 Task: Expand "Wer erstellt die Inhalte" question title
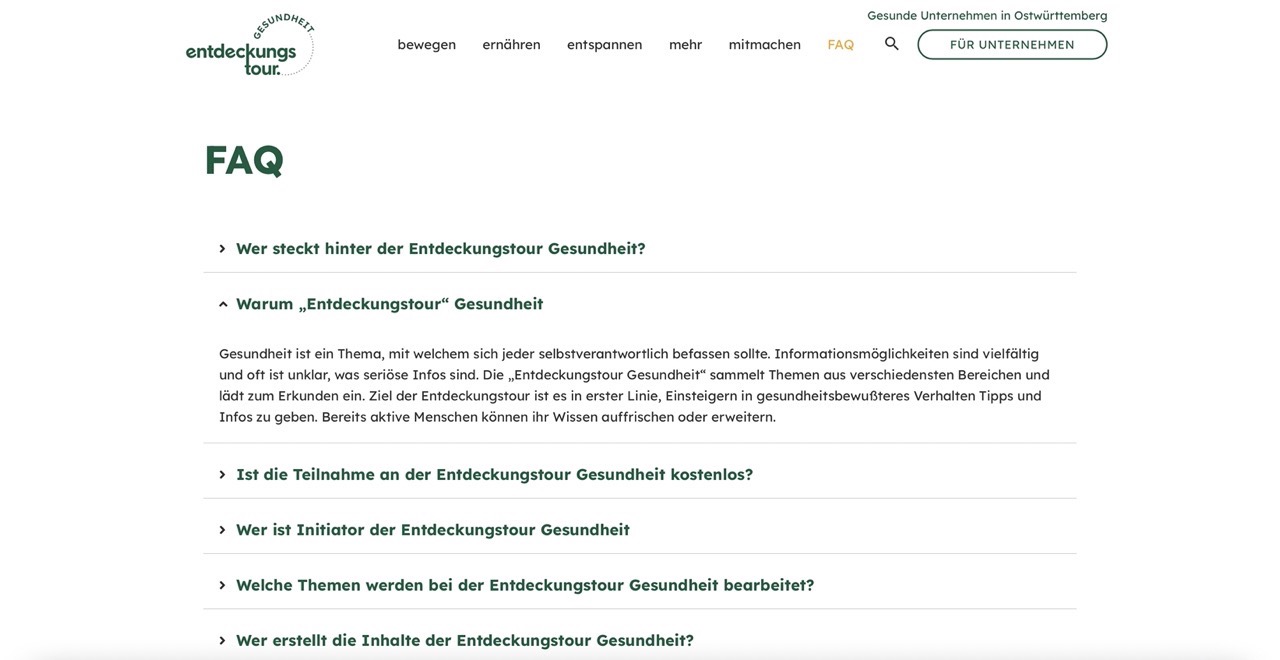click(464, 640)
